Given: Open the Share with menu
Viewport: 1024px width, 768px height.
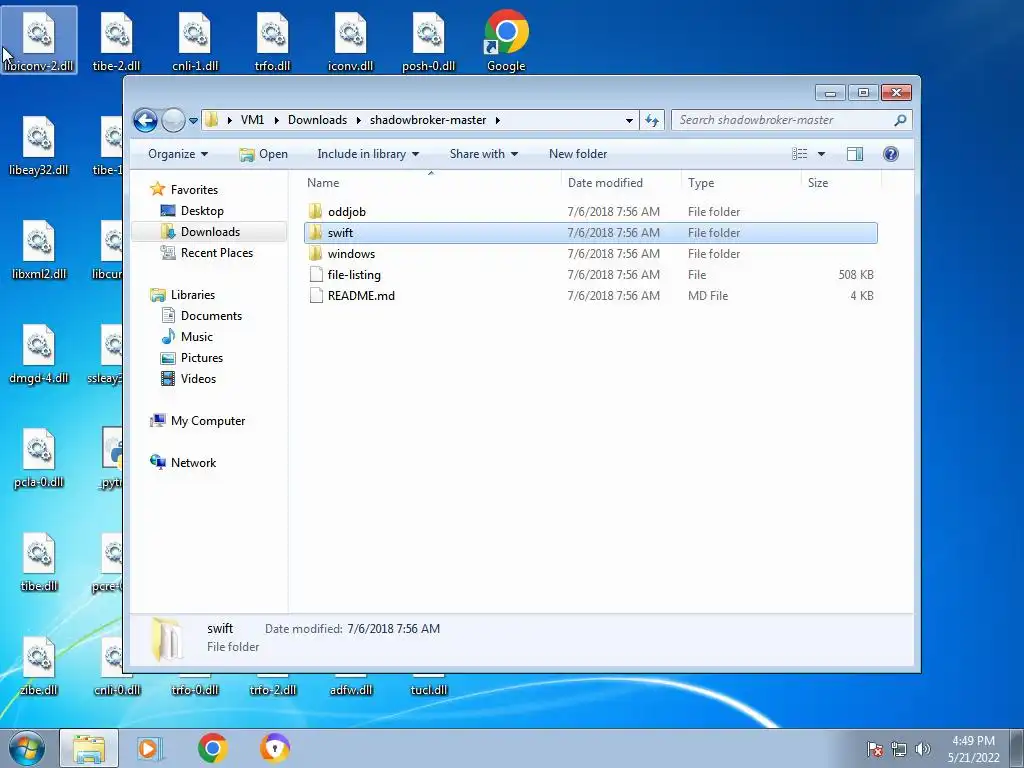Looking at the screenshot, I should point(483,154).
